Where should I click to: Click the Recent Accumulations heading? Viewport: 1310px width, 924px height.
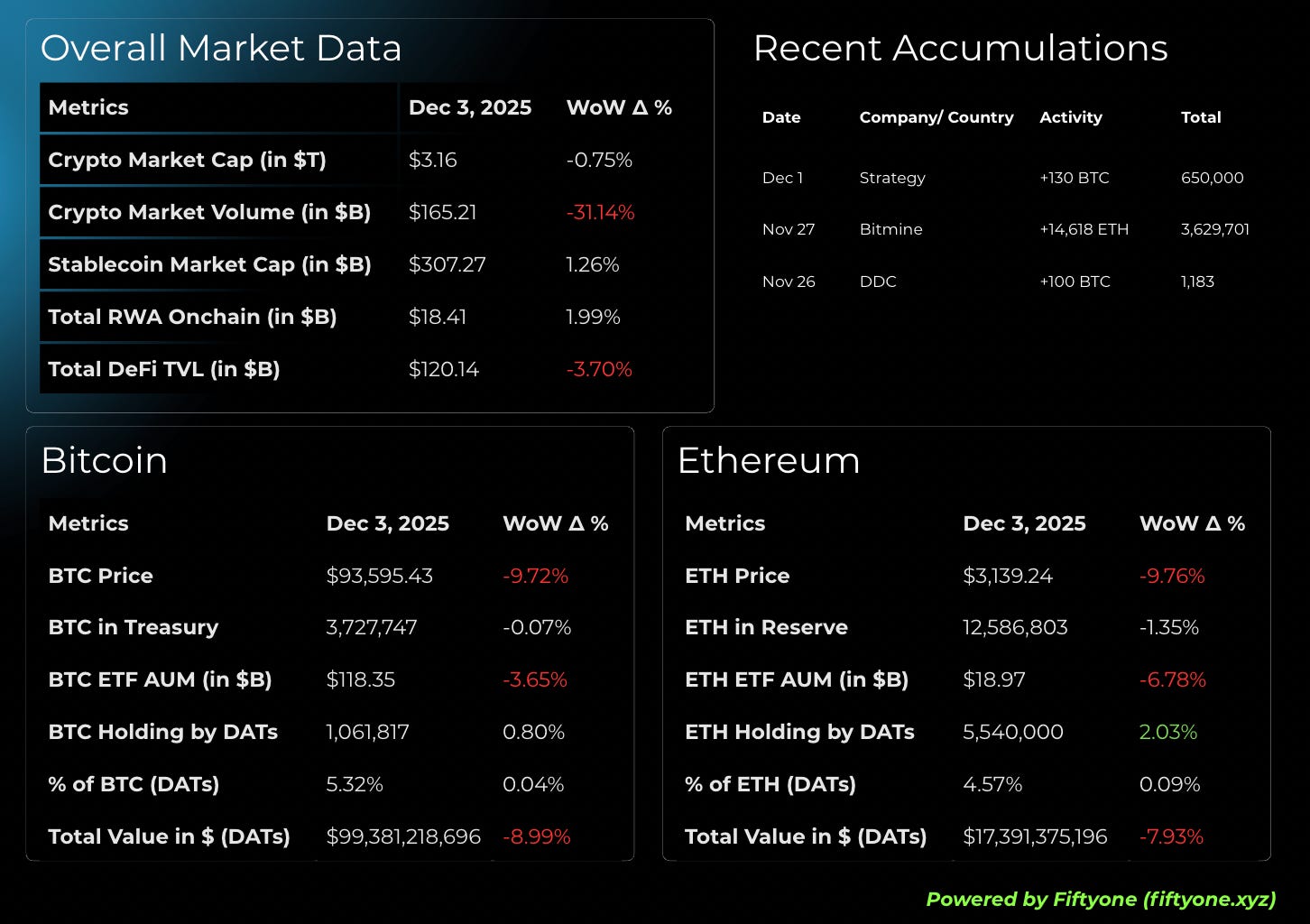pos(960,48)
